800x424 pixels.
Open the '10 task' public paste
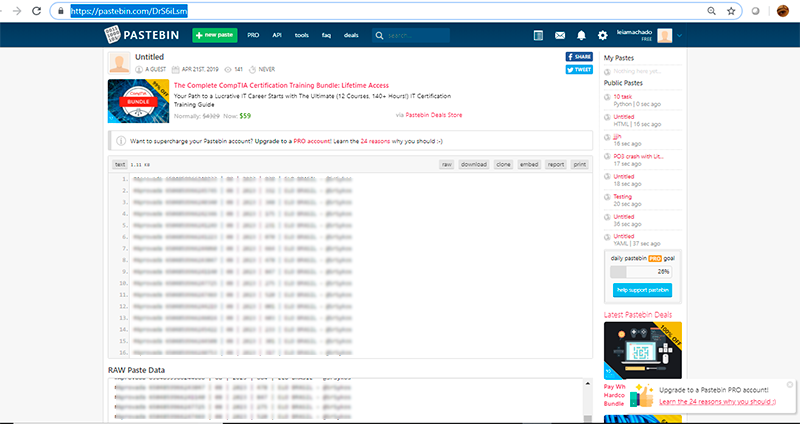pyautogui.click(x=622, y=96)
